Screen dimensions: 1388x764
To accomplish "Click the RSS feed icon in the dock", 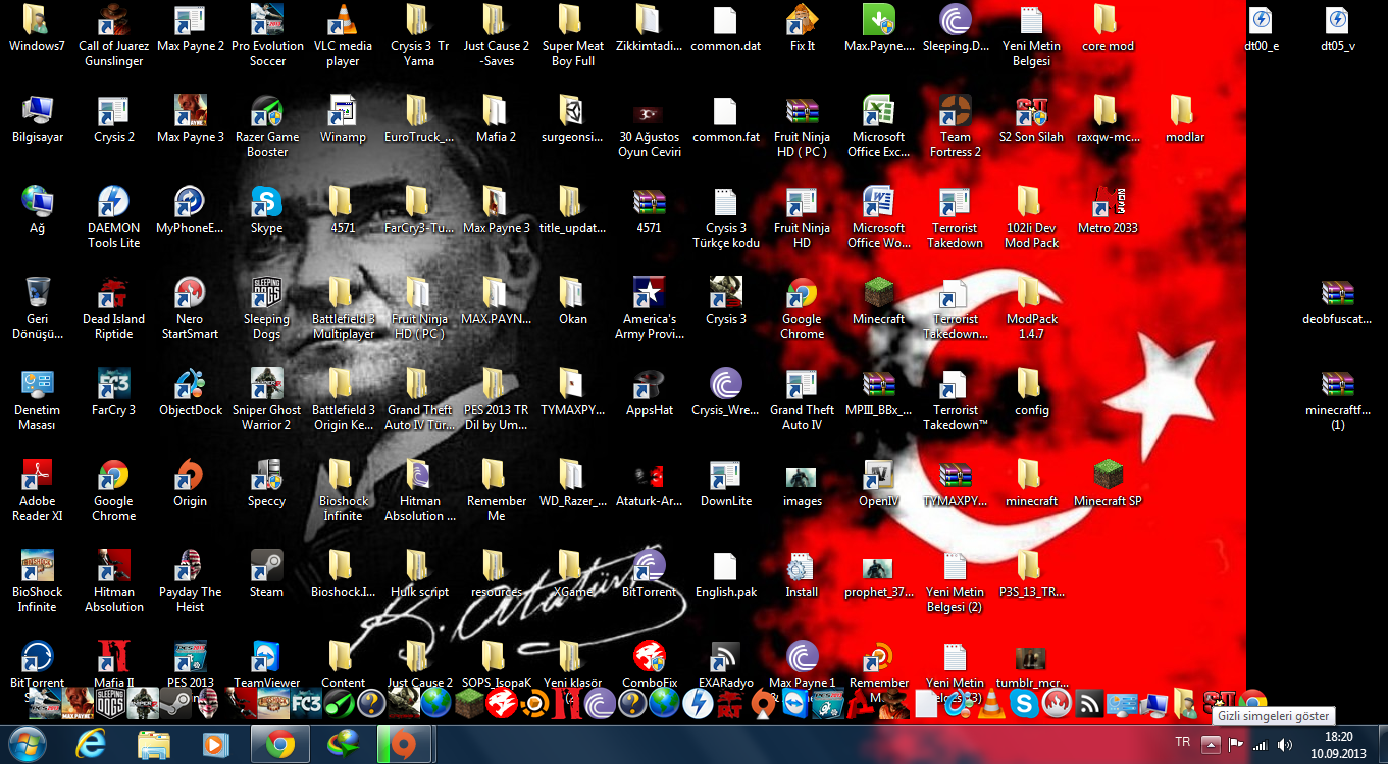I will pyautogui.click(x=1089, y=704).
